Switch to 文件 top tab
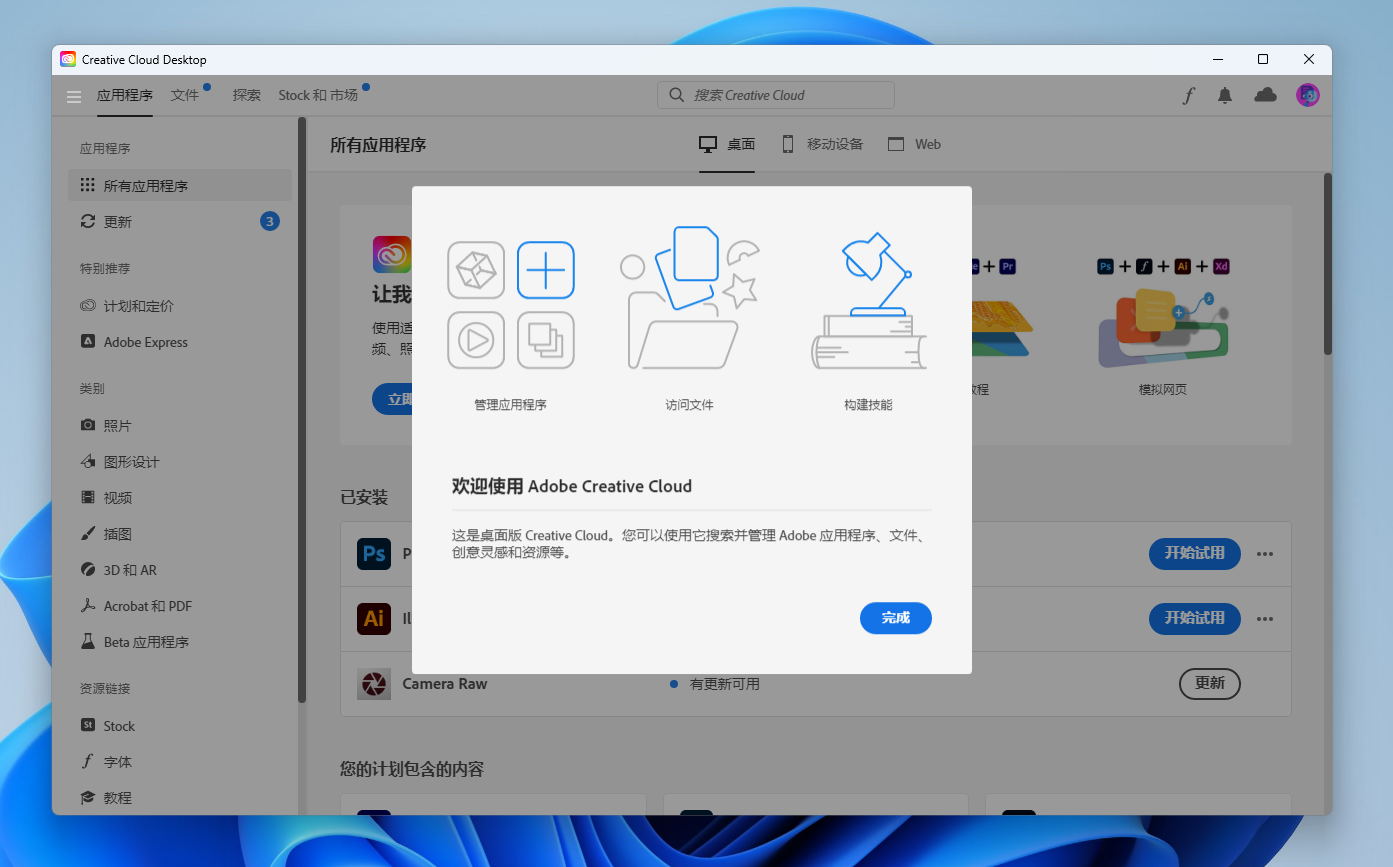The width and height of the screenshot is (1393, 867). (x=185, y=96)
